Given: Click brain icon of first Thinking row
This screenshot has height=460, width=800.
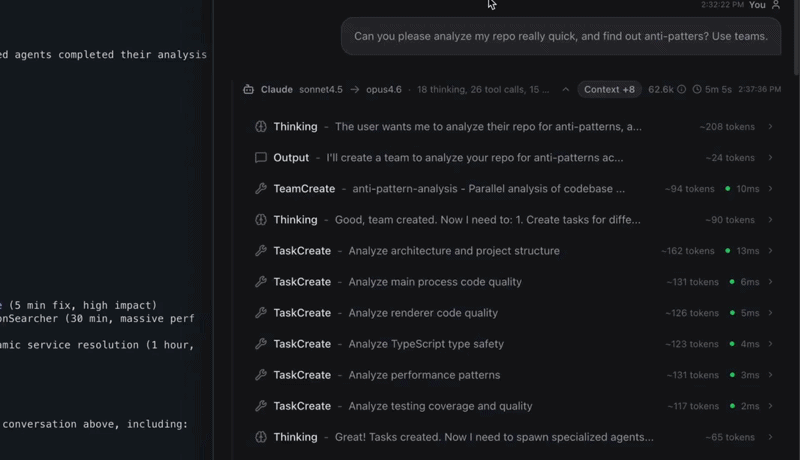Looking at the screenshot, I should point(261,126).
